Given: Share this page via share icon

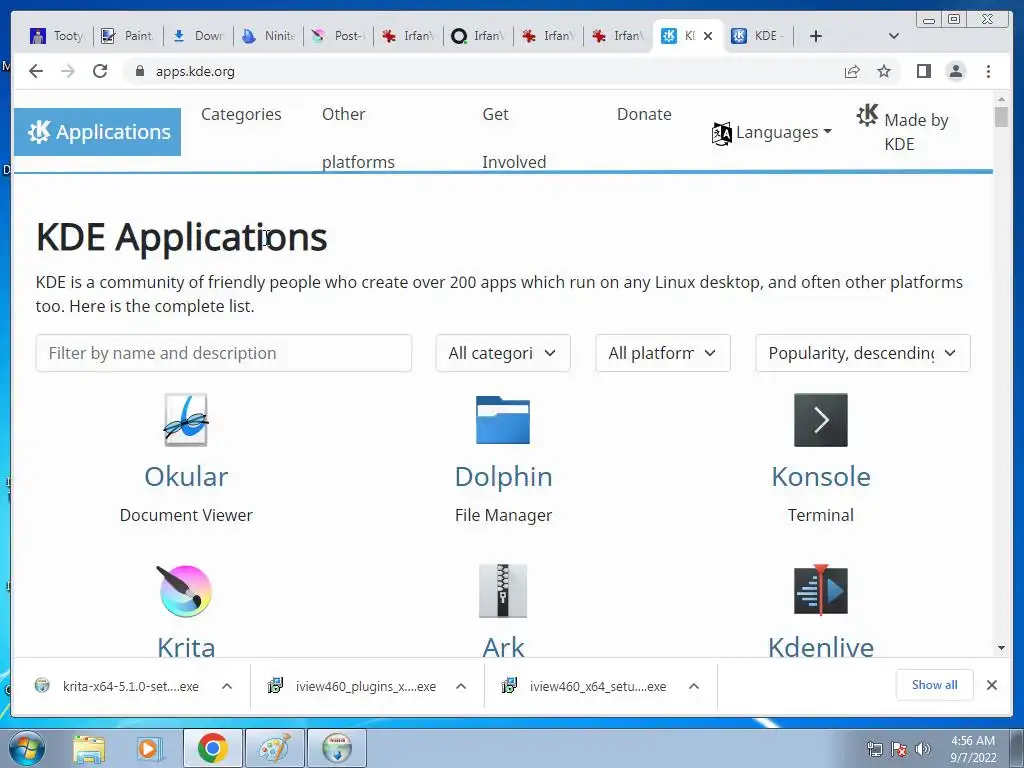Looking at the screenshot, I should coord(852,71).
